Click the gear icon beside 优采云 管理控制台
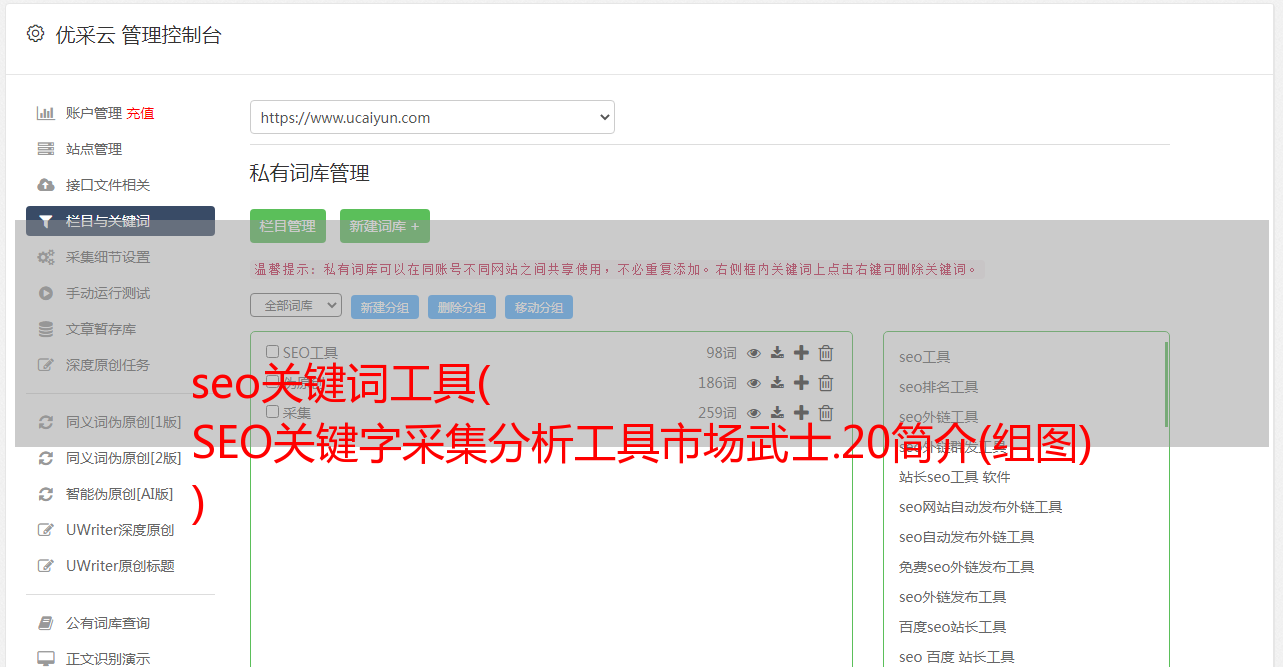The width and height of the screenshot is (1283, 667). 36,34
